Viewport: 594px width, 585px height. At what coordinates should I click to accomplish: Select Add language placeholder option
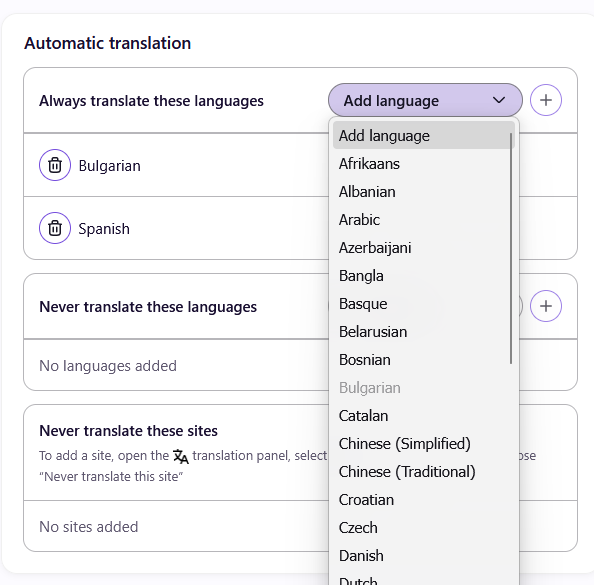point(424,136)
